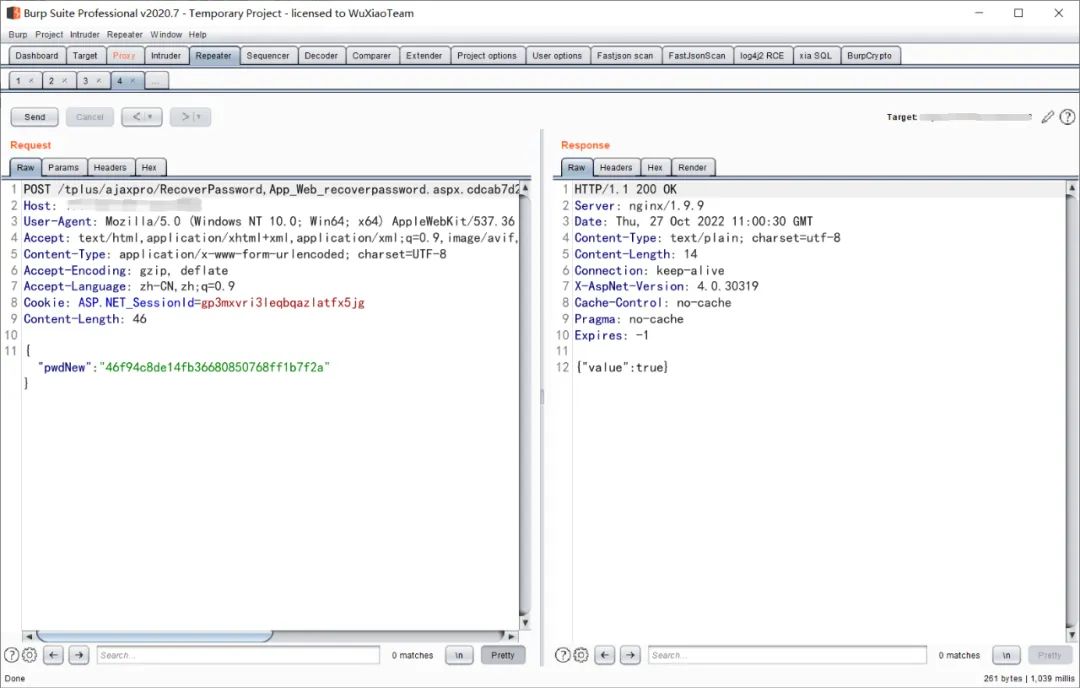The width and height of the screenshot is (1080, 688).
Task: Switch to the Decoder tab
Action: coord(322,56)
